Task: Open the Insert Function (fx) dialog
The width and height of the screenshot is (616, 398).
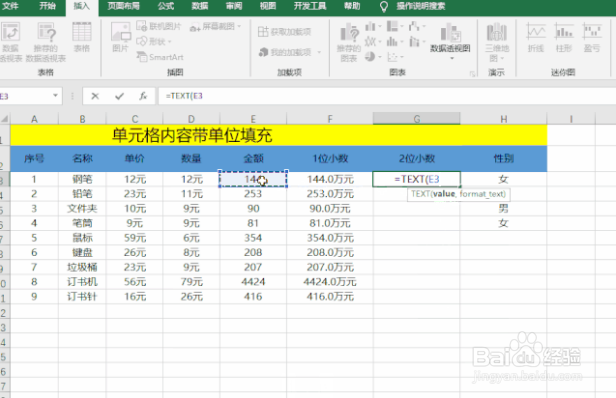Action: point(143,96)
